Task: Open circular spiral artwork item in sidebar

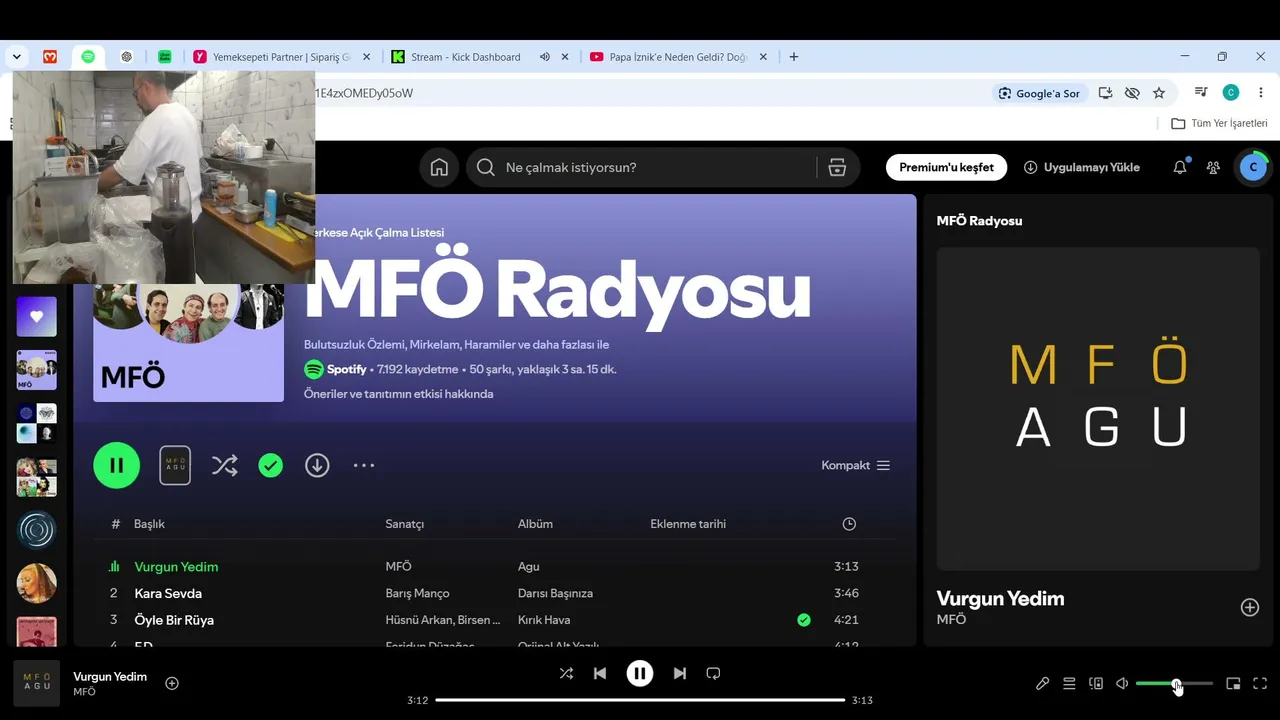Action: tap(37, 530)
